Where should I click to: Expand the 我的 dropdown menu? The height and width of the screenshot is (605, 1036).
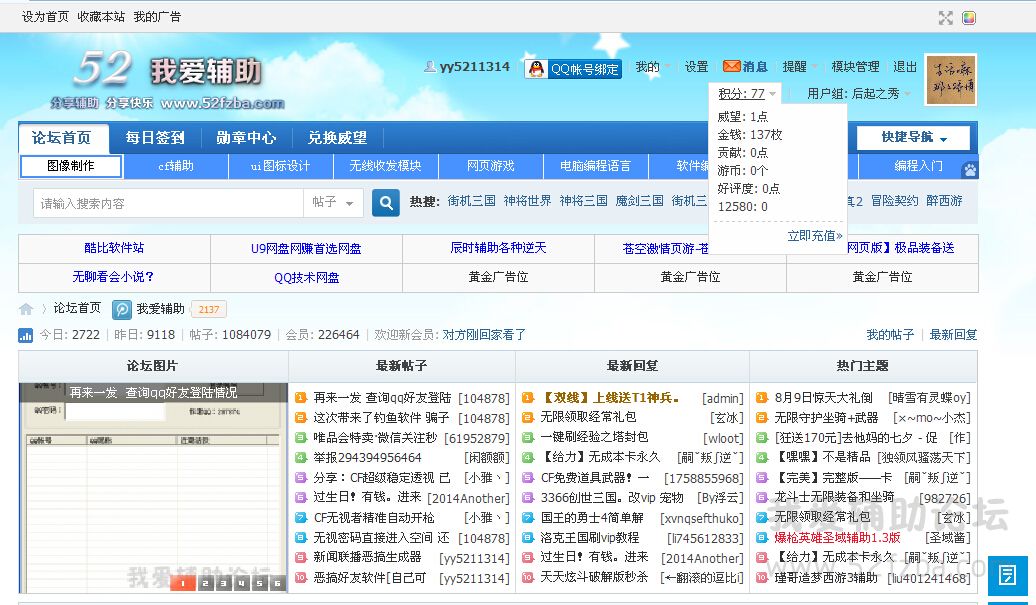(653, 67)
